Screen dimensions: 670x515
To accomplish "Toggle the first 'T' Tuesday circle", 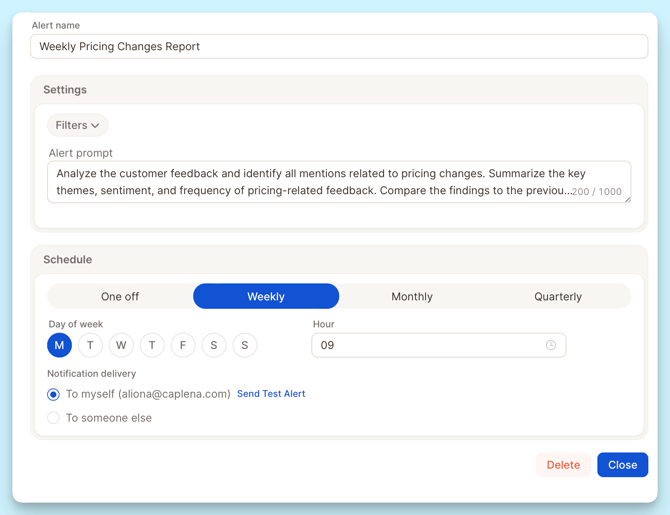I will tap(90, 345).
